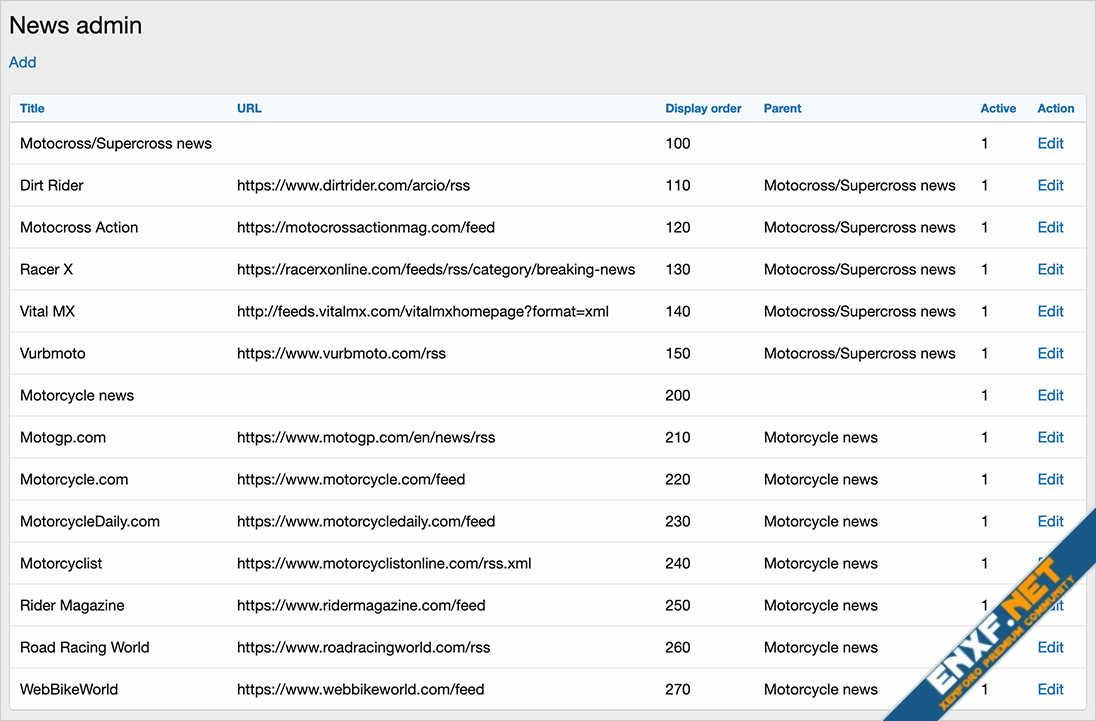
Task: Click the URL column header
Action: pos(249,108)
